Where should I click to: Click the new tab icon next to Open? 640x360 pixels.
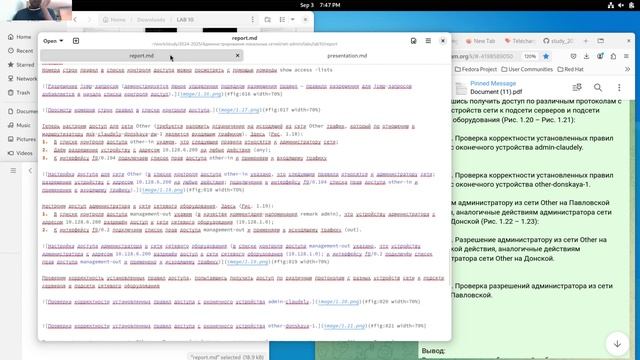click(76, 41)
